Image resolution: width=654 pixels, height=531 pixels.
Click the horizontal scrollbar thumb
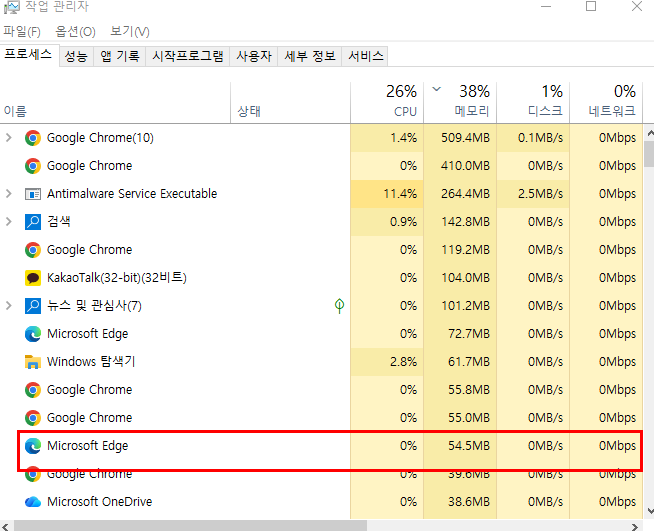tap(190, 526)
